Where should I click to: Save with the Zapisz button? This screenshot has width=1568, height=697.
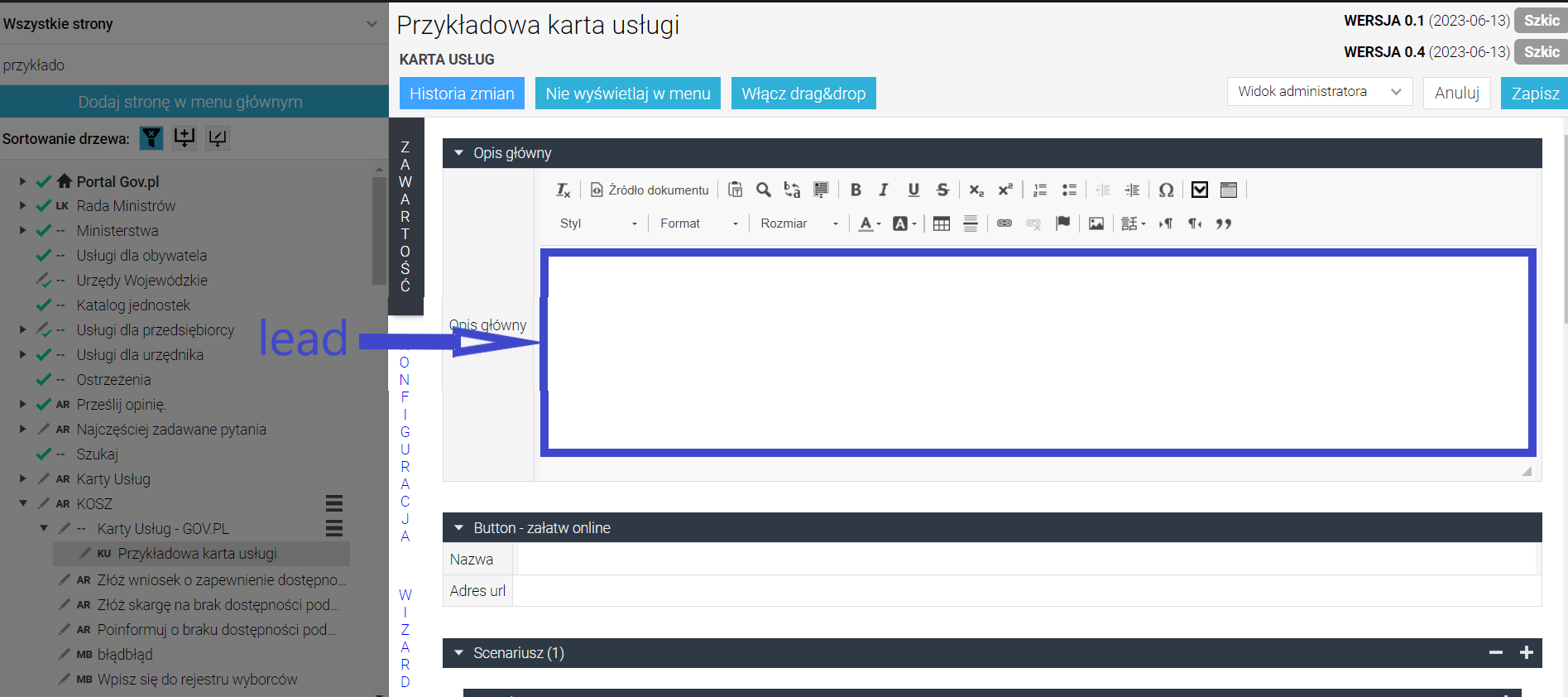tap(1535, 94)
